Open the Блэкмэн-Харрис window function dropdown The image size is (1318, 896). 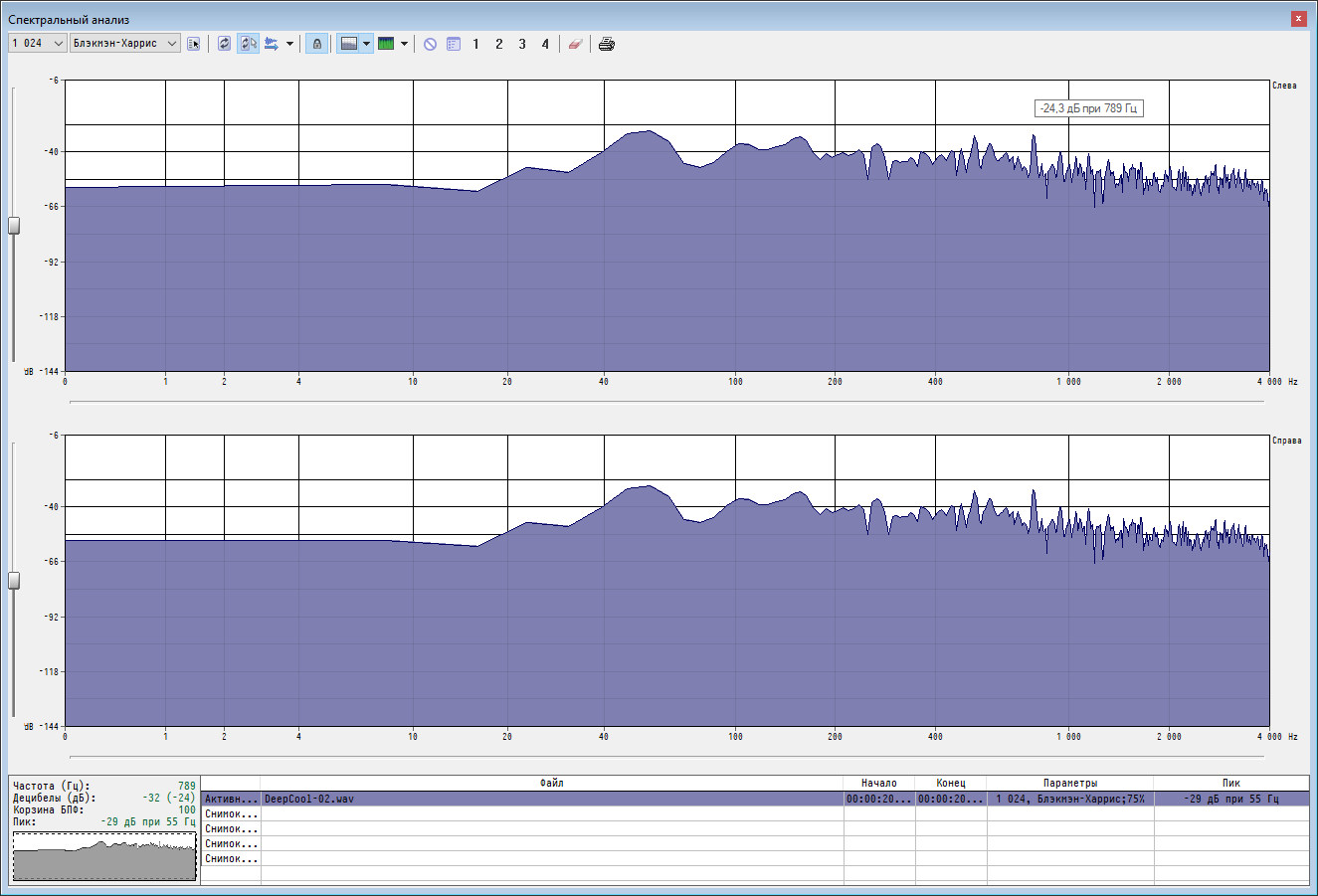click(x=125, y=44)
